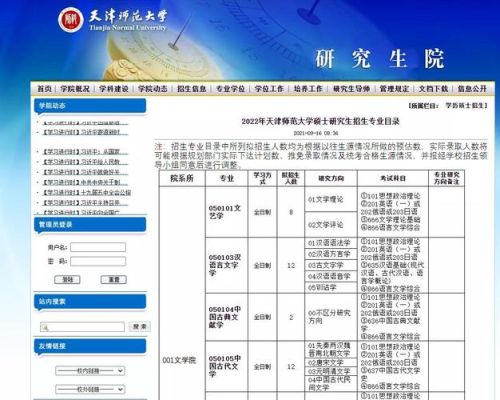Open the 专业学位 menu item
This screenshot has width=500, height=400.
(x=230, y=89)
